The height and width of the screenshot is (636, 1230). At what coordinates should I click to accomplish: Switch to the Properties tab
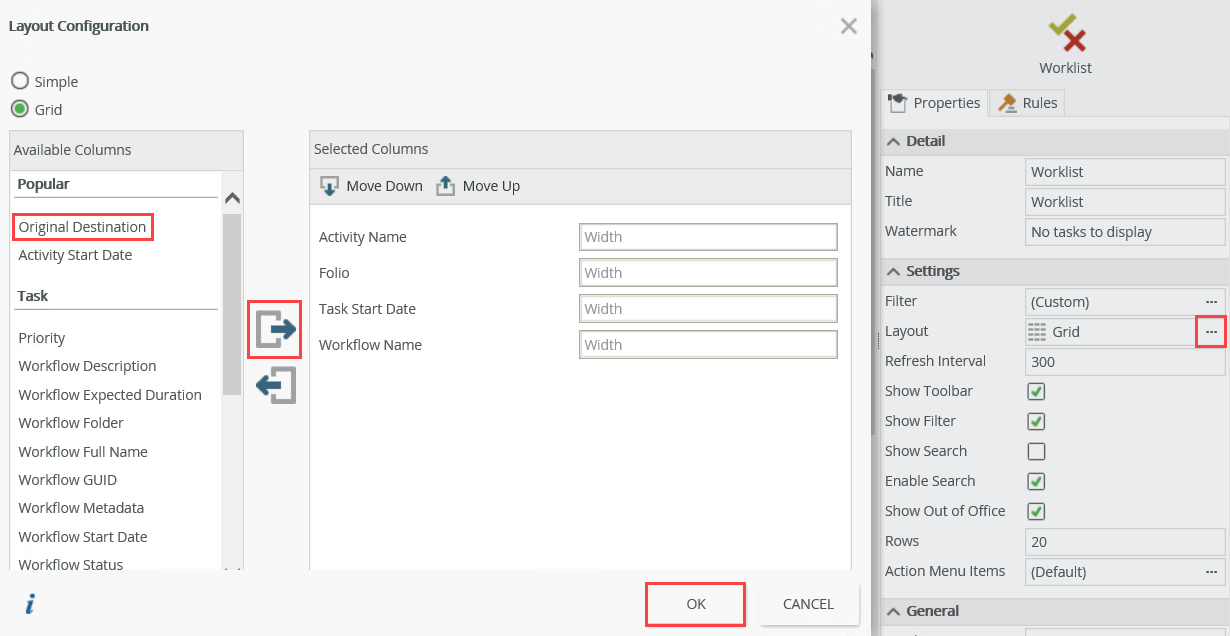(934, 103)
